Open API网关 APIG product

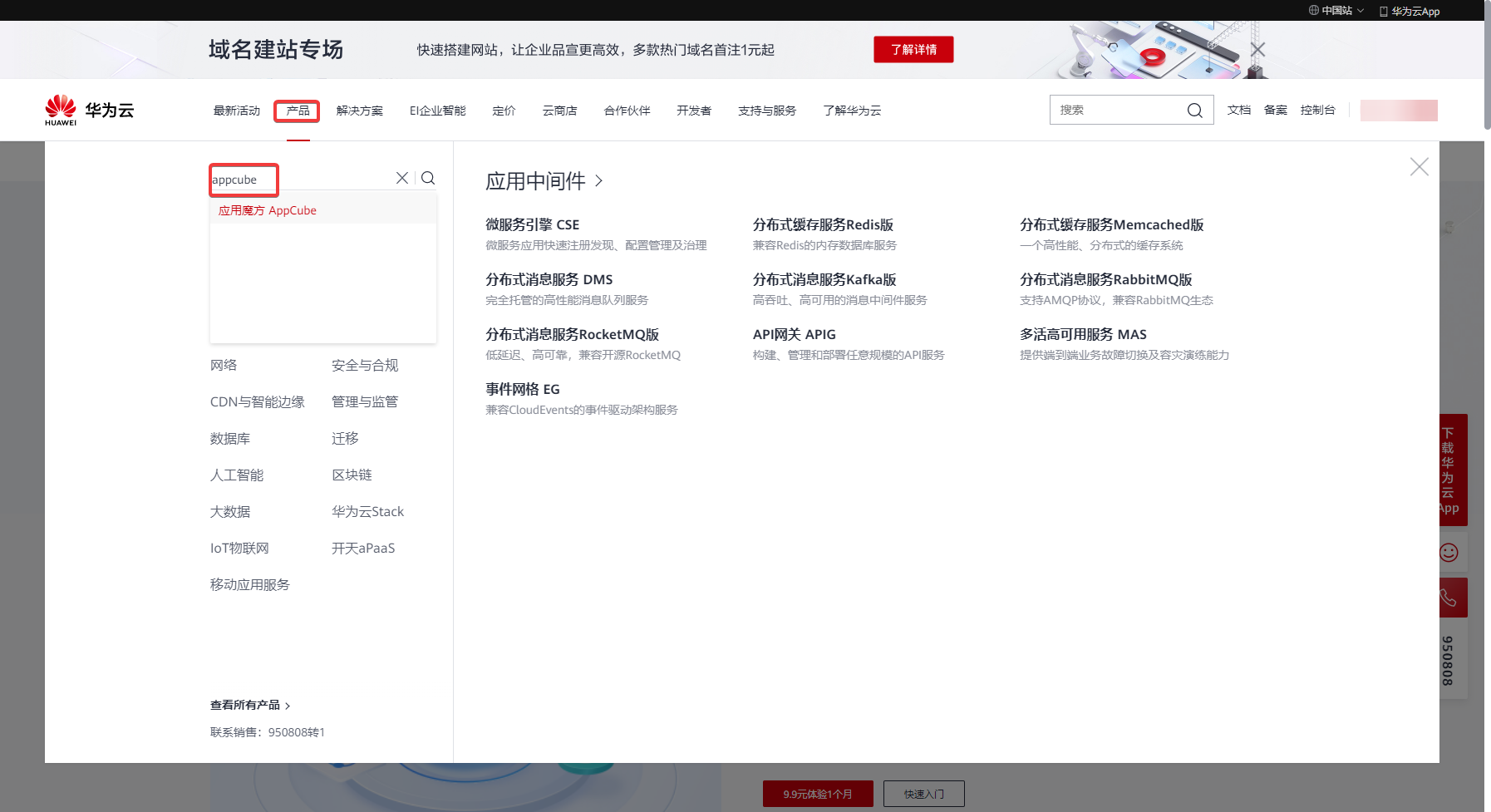pos(795,334)
